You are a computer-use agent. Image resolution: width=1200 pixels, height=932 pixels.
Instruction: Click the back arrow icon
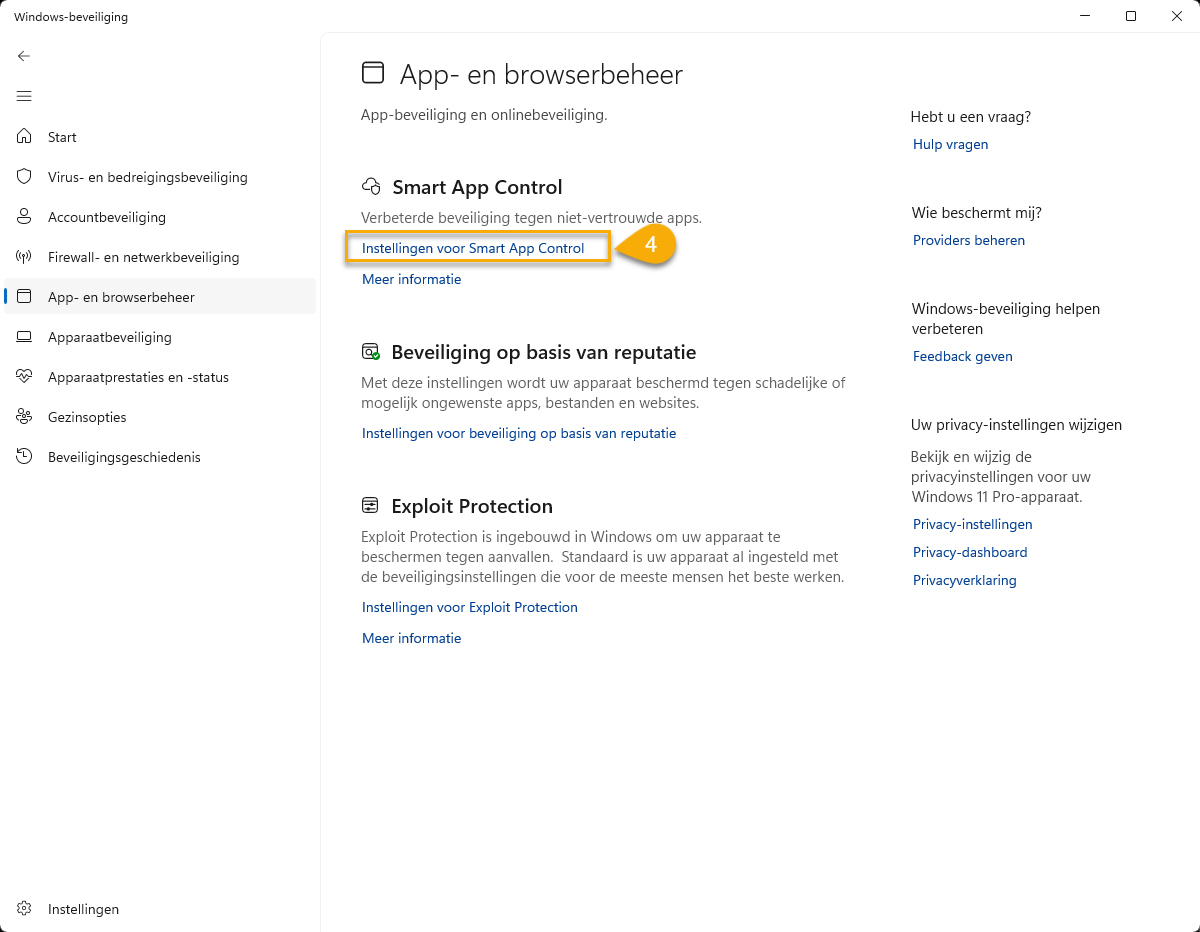[24, 56]
